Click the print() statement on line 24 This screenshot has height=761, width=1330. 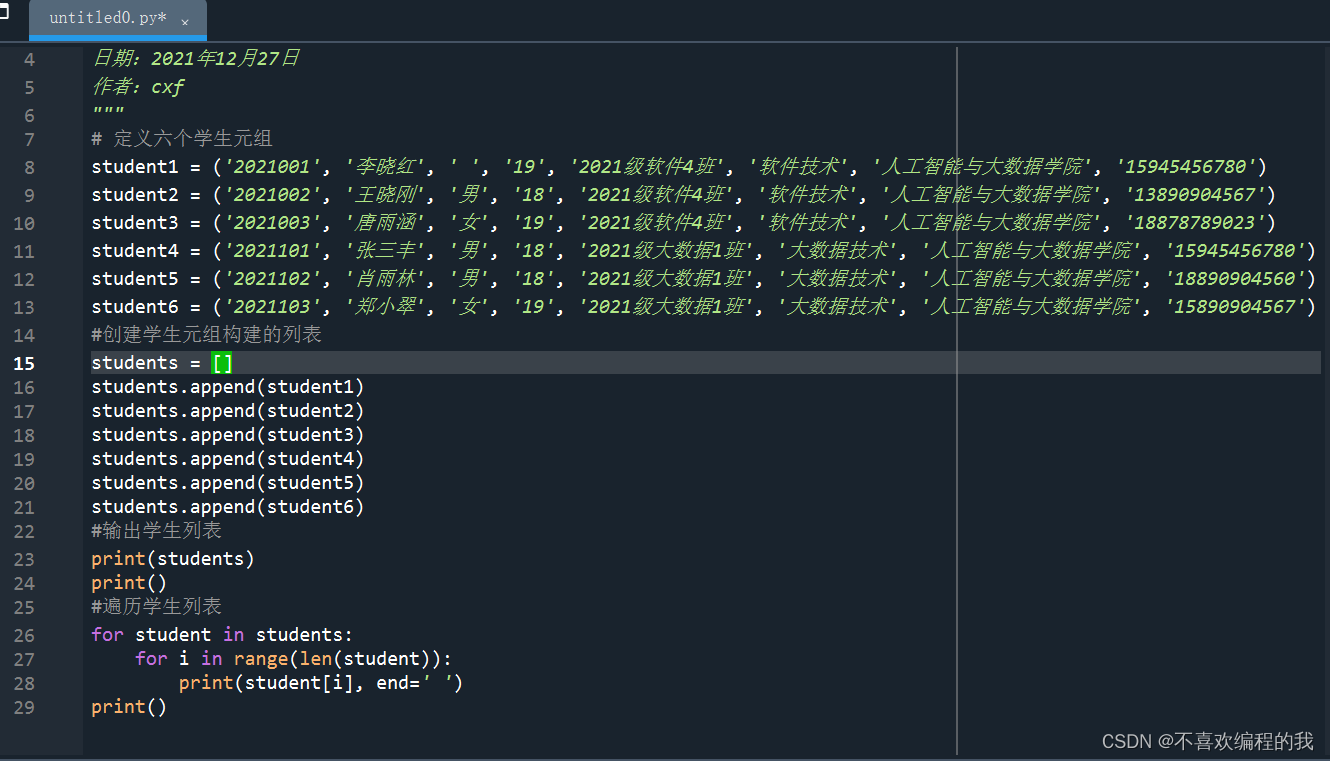(129, 582)
